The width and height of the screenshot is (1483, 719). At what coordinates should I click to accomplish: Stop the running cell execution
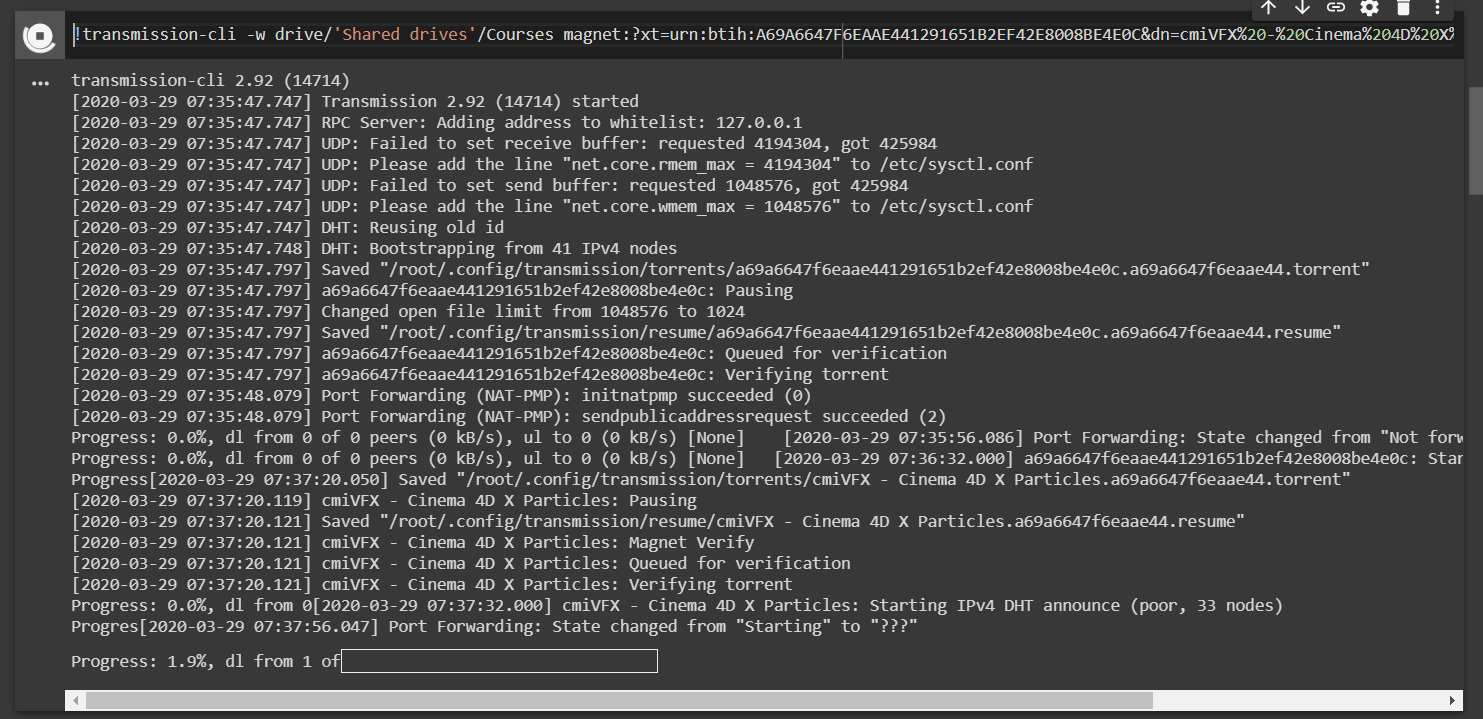pos(39,38)
